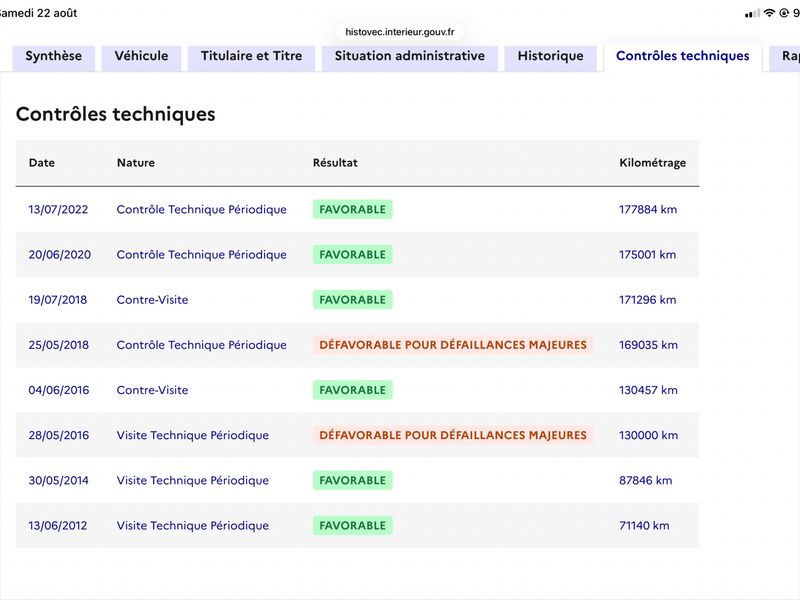This screenshot has height=600, width=800.
Task: Select the date 13/07/2022
Action: [x=58, y=210]
